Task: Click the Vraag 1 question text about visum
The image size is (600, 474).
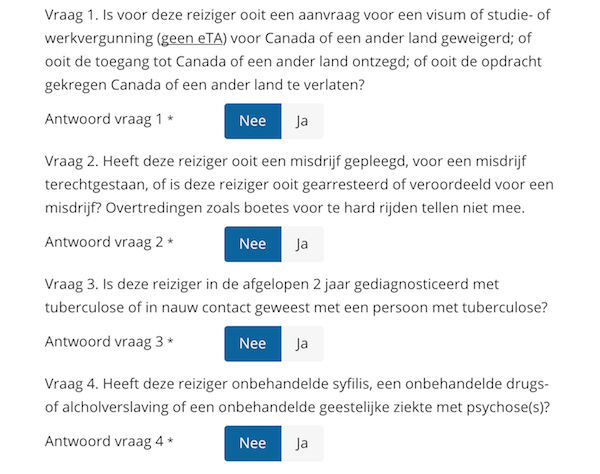Action: pyautogui.click(x=297, y=50)
